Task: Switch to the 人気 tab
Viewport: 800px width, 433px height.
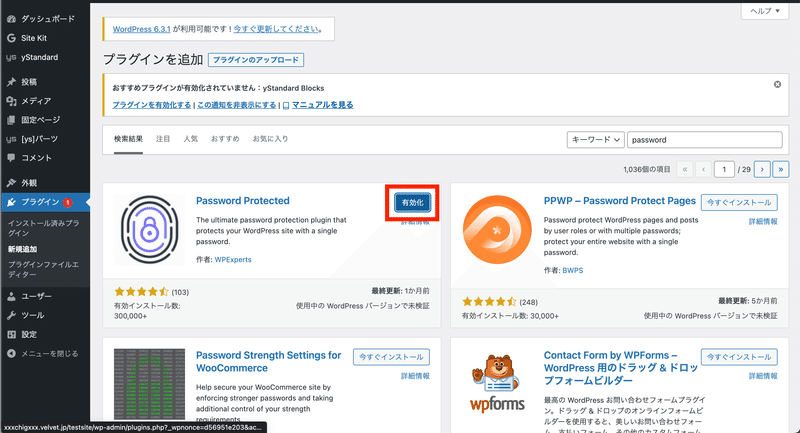Action: pos(190,139)
